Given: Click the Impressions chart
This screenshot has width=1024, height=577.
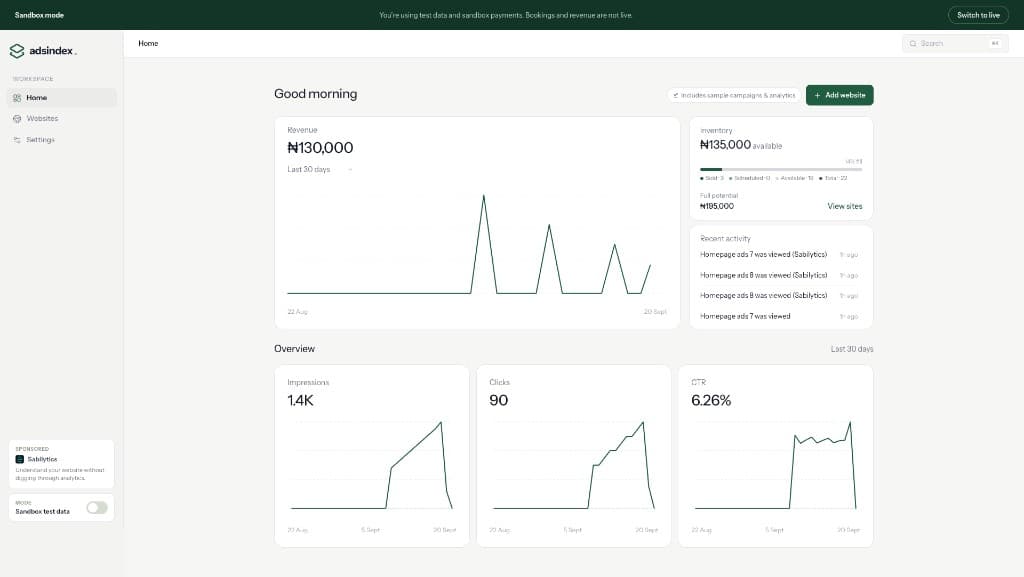Looking at the screenshot, I should coord(372,465).
